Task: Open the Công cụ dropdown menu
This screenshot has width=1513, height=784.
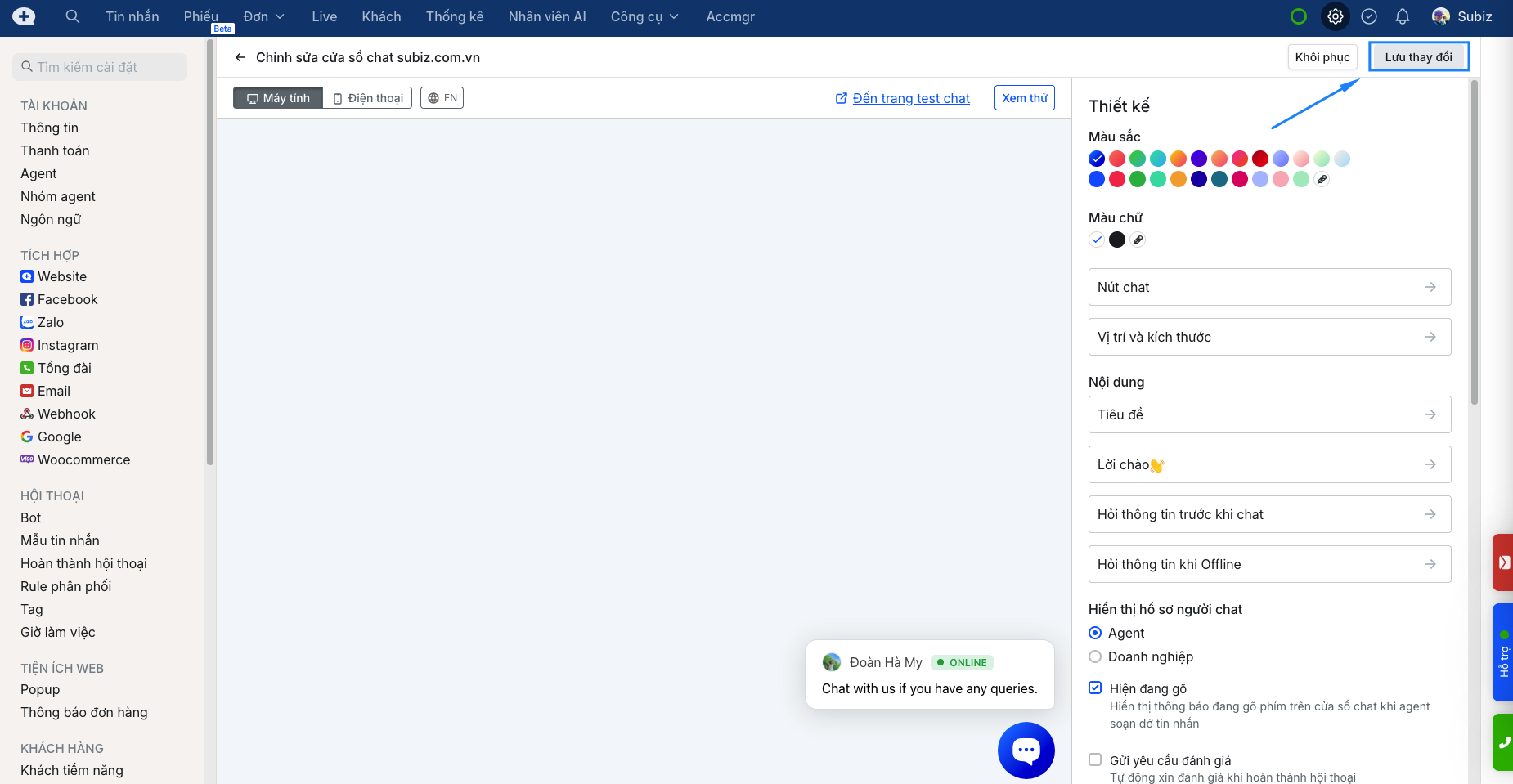Action: (x=644, y=16)
